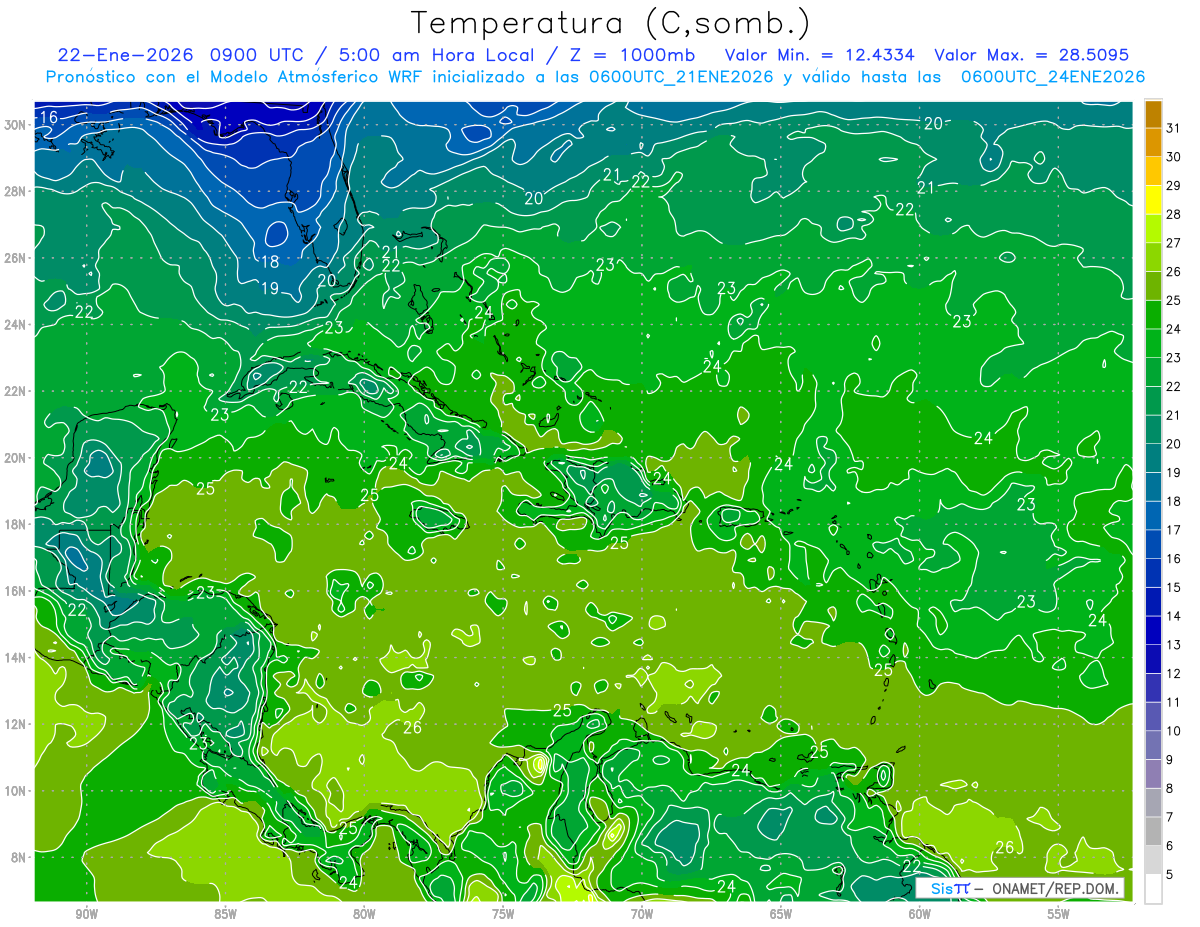The width and height of the screenshot is (1200, 927).
Task: Click the "14N" latitude label
Action: pyautogui.click(x=15, y=657)
